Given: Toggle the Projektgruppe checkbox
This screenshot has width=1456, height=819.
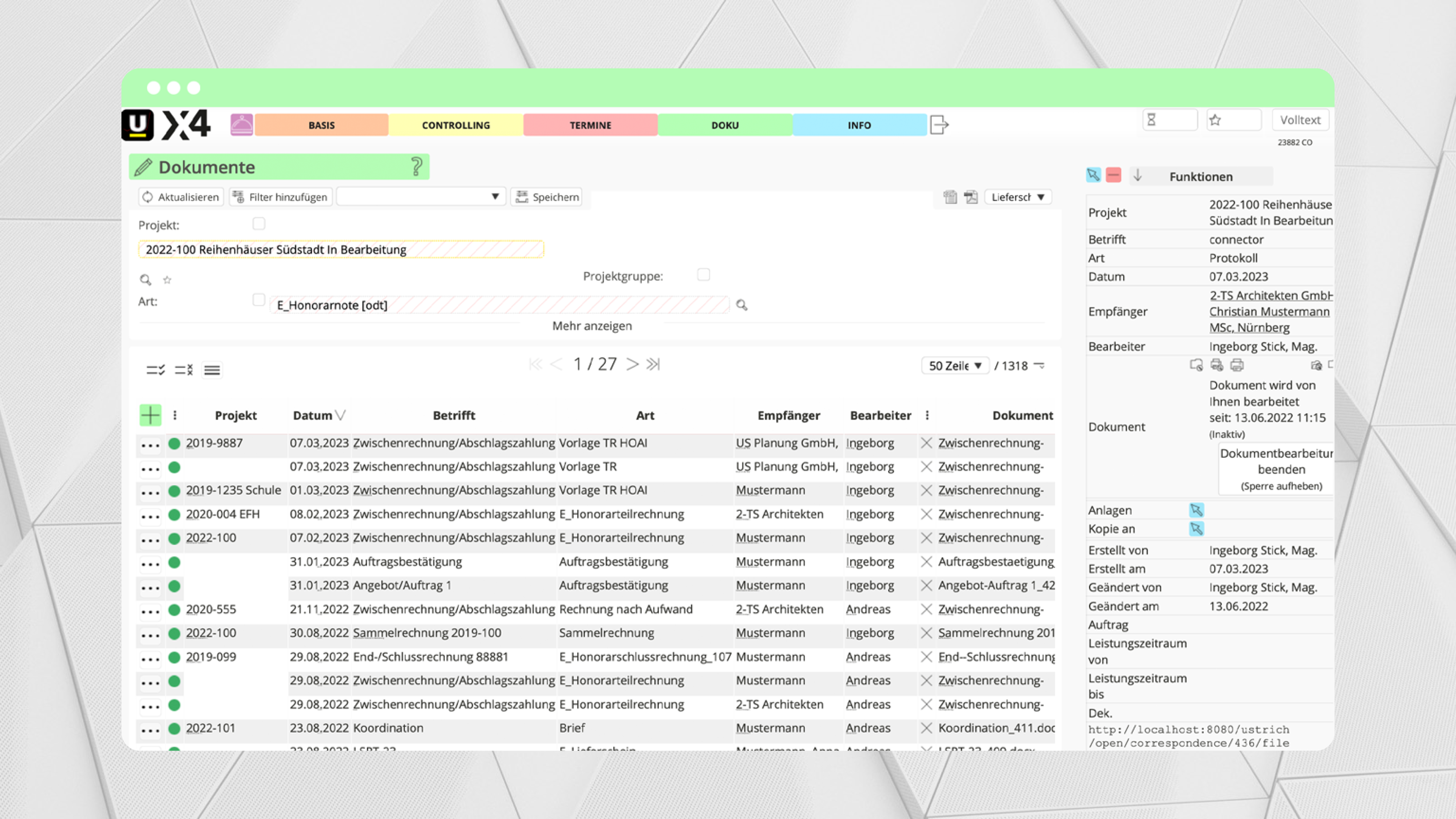Looking at the screenshot, I should coord(703,275).
